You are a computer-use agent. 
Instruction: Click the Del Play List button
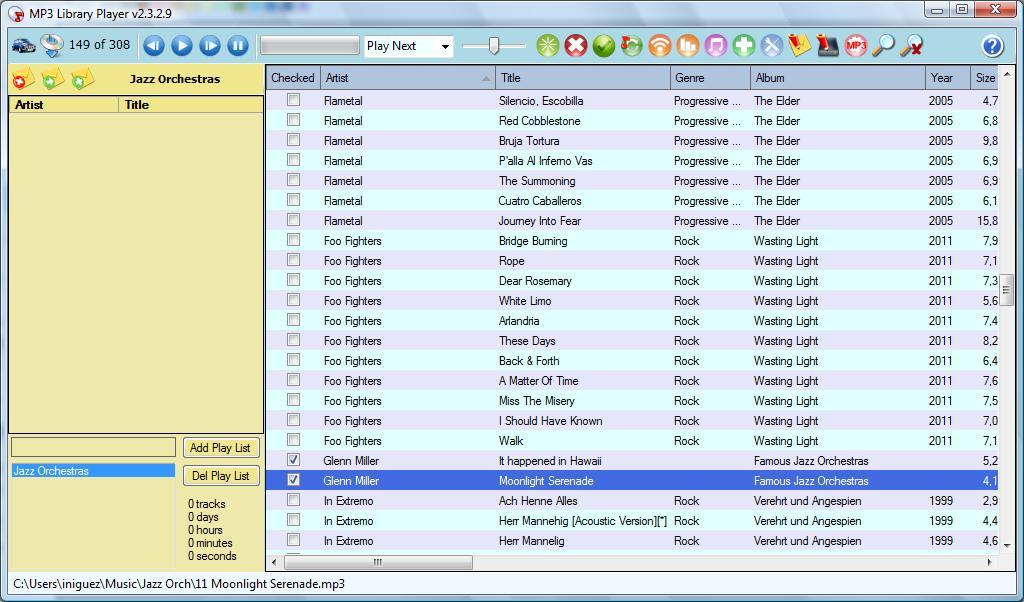point(220,475)
